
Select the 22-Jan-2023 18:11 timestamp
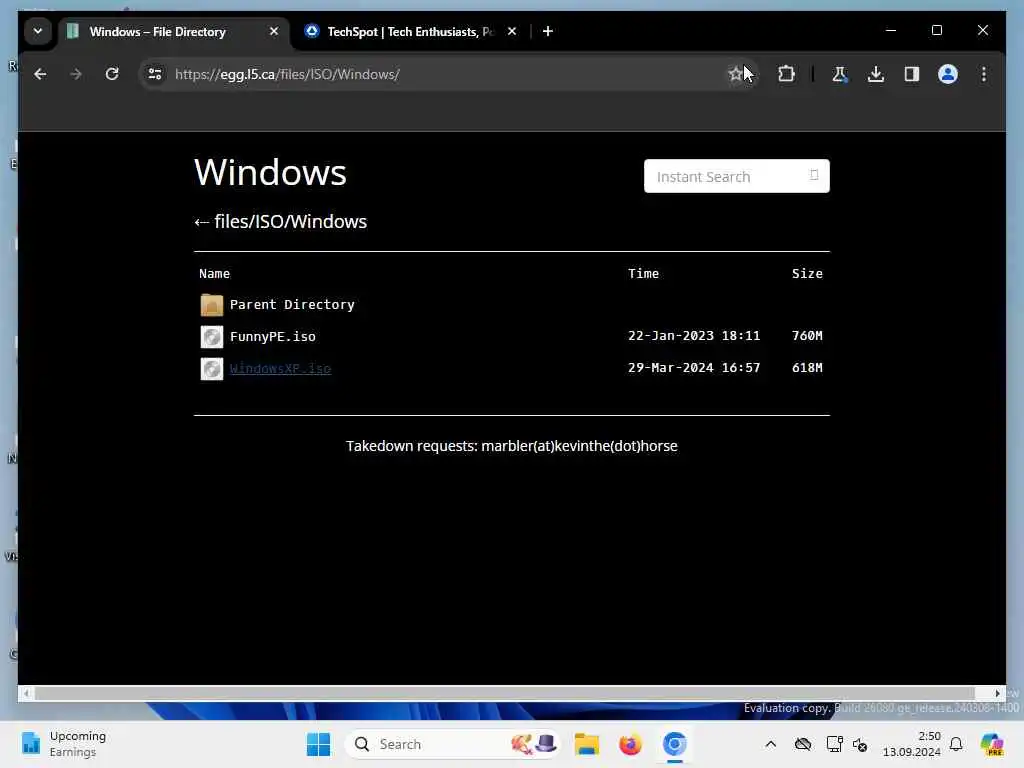694,336
